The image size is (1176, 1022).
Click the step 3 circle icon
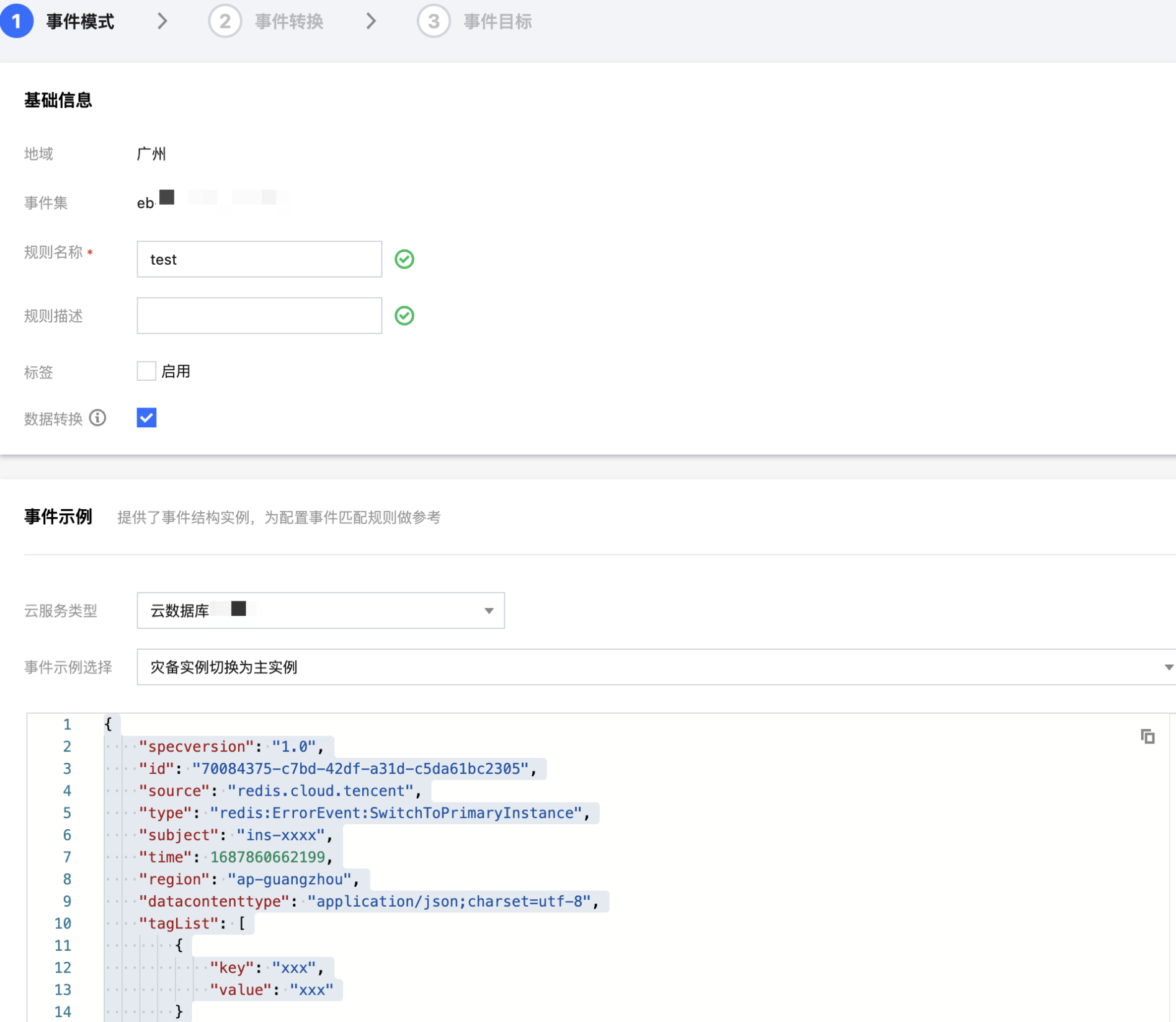434,21
